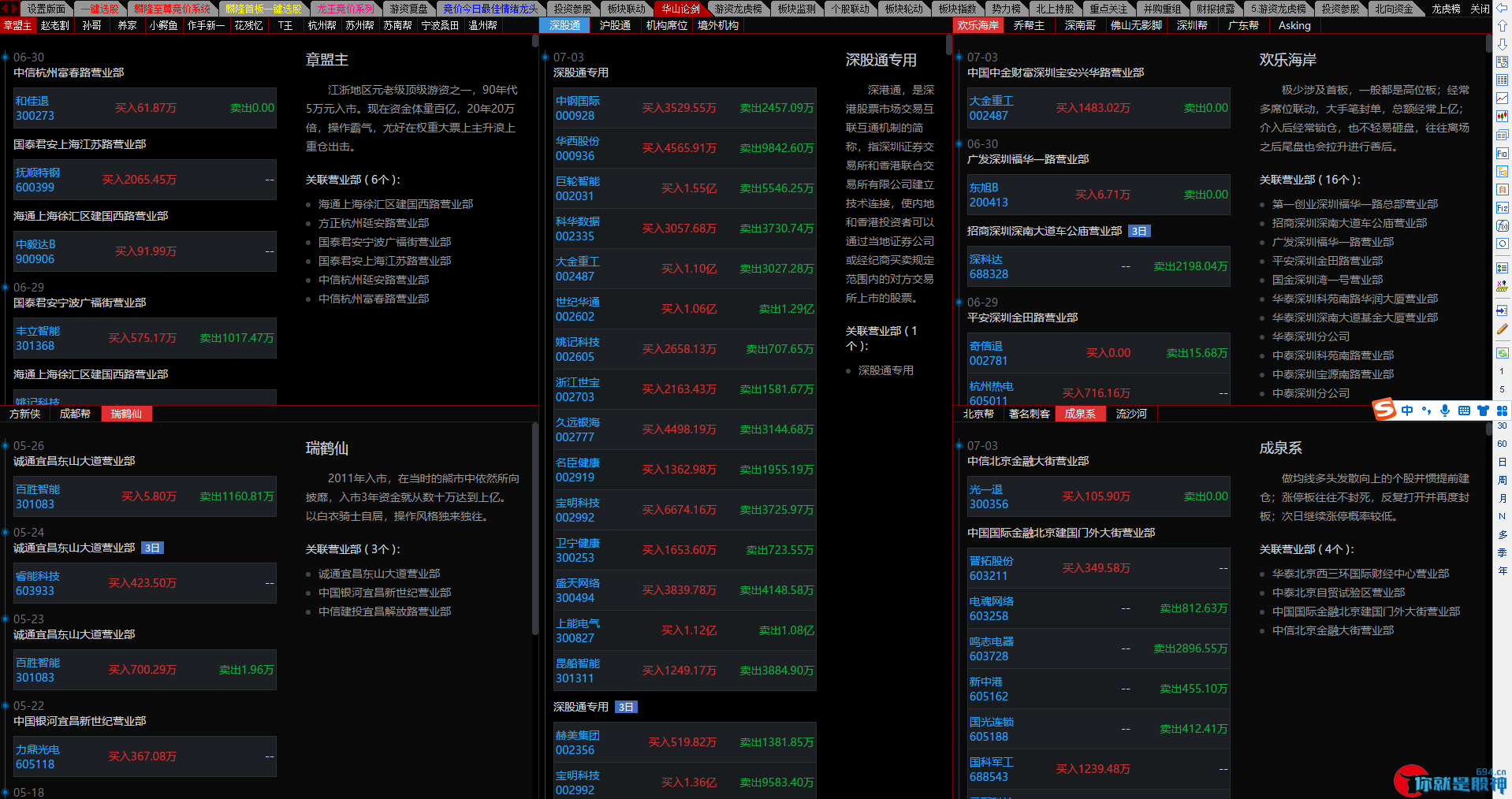Viewport: 1512px width, 799px height.
Task: Select the 日 daily period button
Action: click(x=1502, y=462)
